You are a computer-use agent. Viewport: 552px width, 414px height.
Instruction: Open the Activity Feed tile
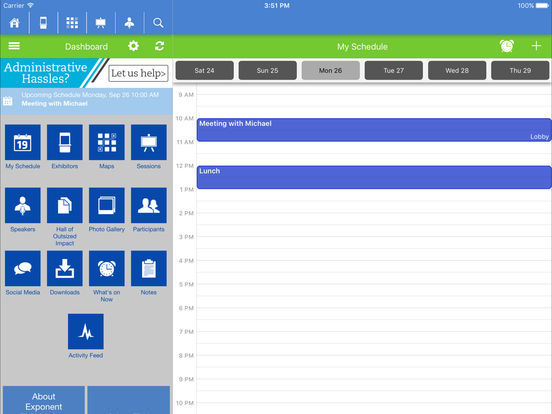point(86,332)
